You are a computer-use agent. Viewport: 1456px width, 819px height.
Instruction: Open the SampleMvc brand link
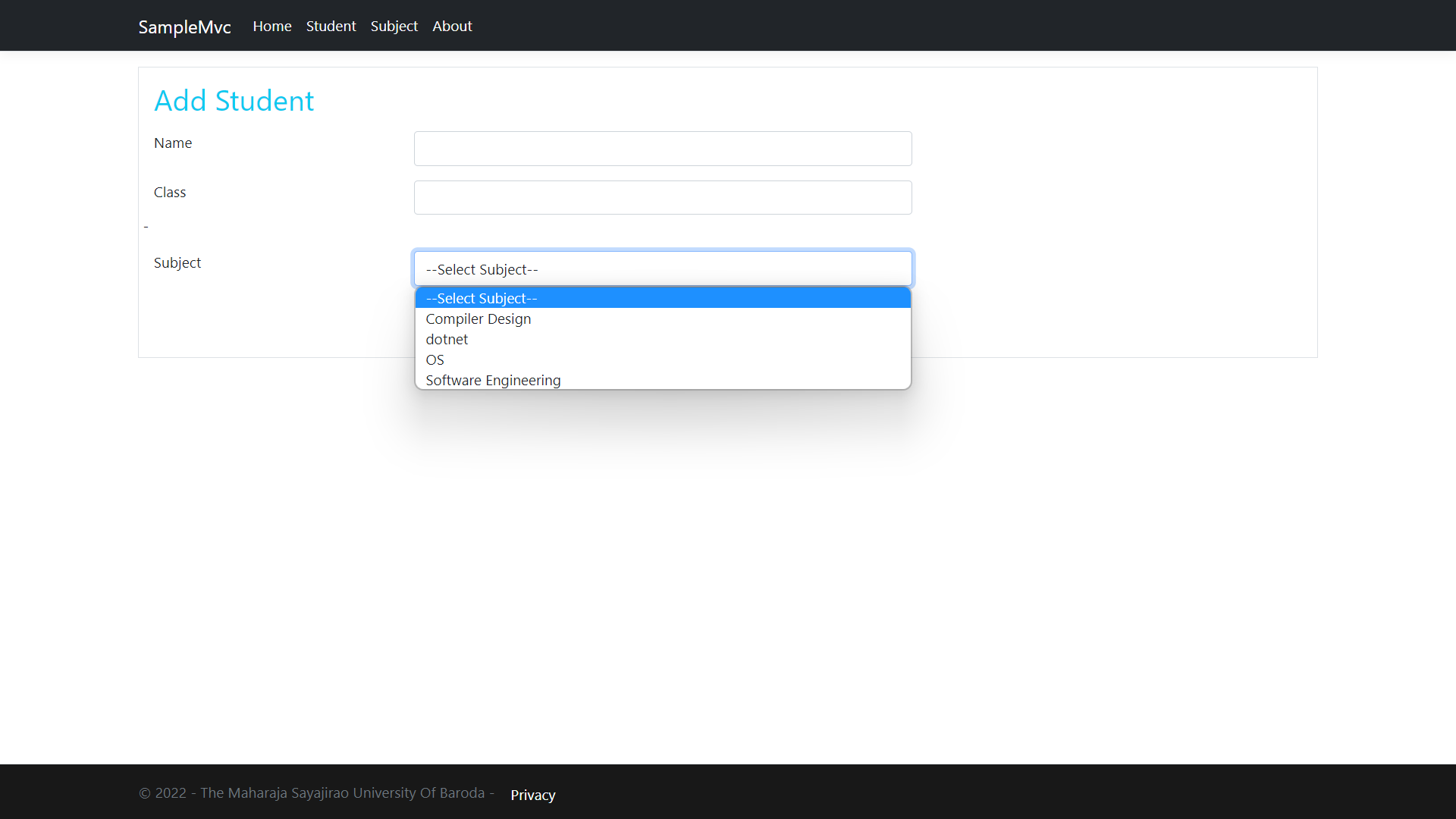coord(184,27)
